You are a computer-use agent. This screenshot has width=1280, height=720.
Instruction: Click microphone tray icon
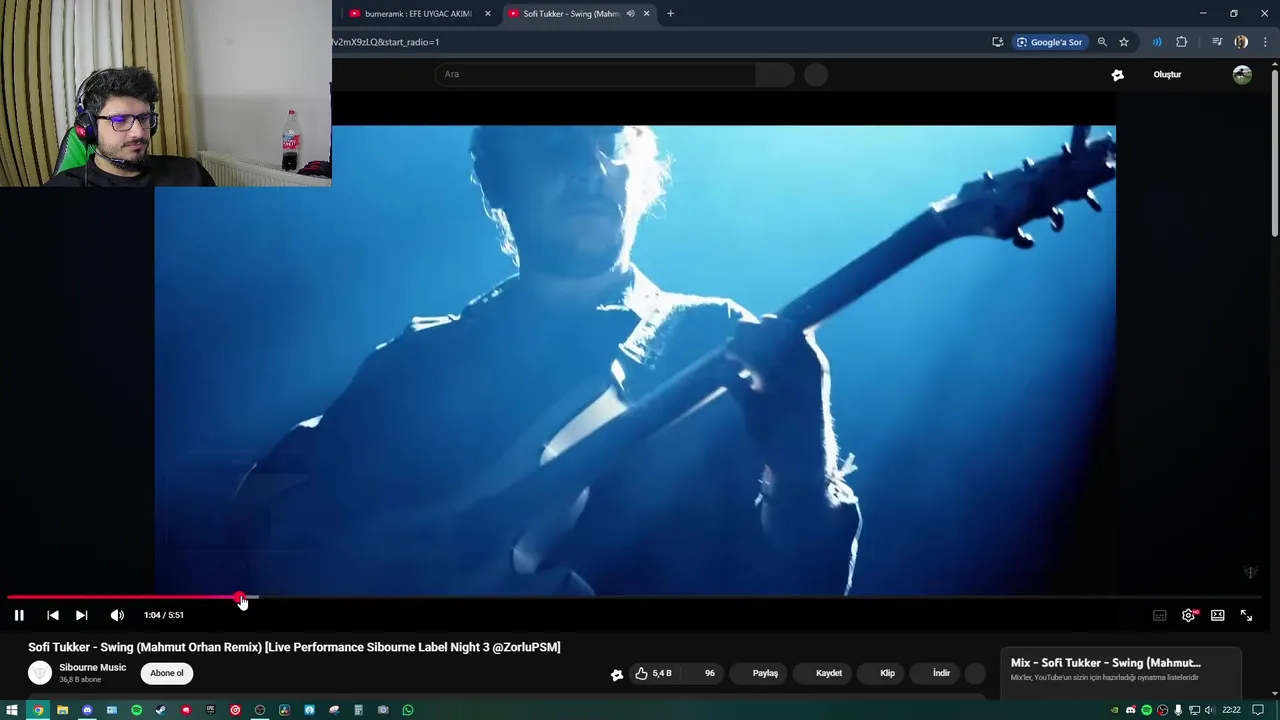coord(1178,710)
